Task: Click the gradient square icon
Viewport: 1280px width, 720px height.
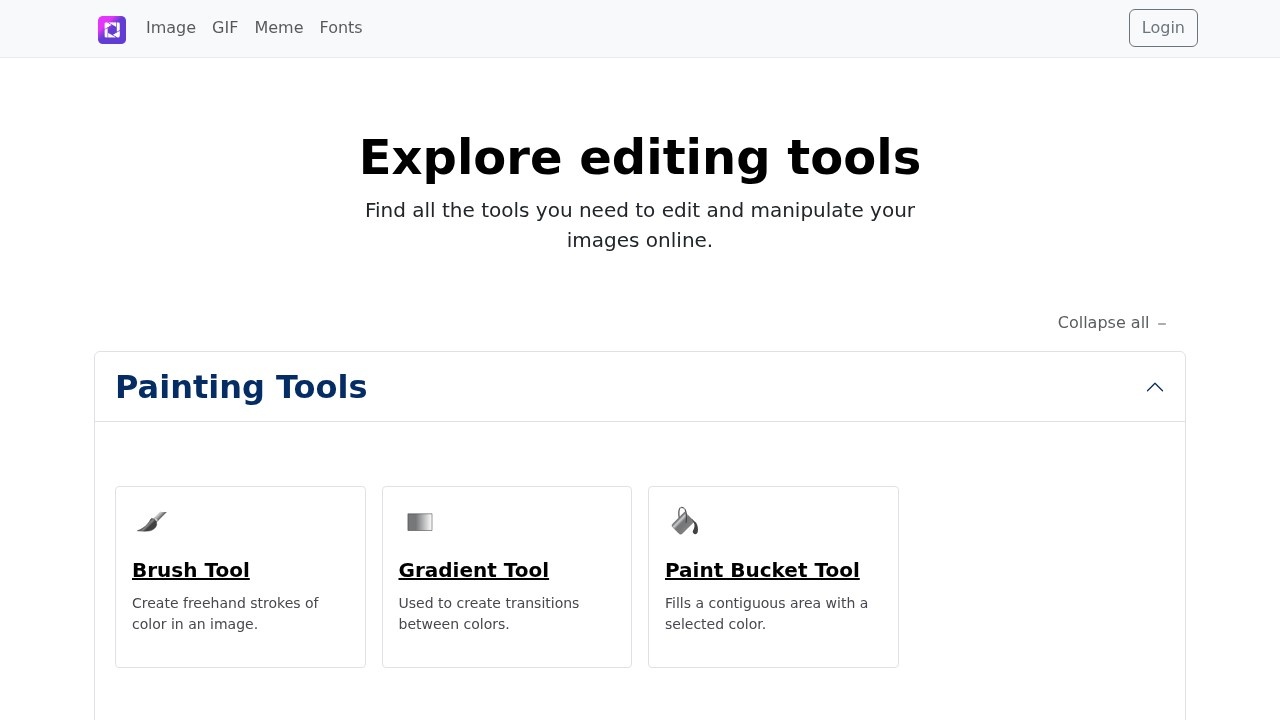Action: [x=420, y=522]
